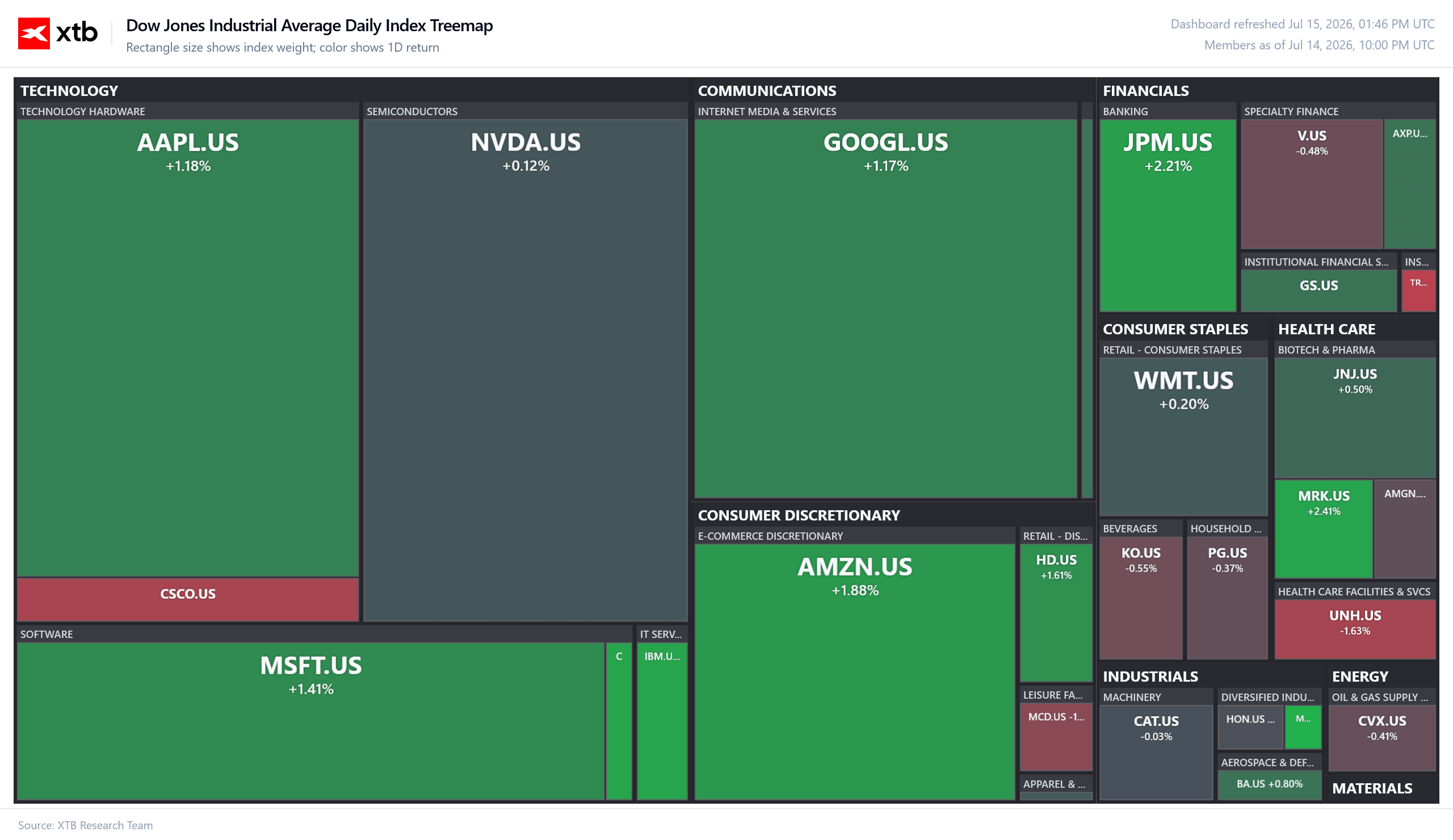Viewport: 1453px width, 840px height.
Task: Click the ENERGY sector header
Action: [1359, 677]
